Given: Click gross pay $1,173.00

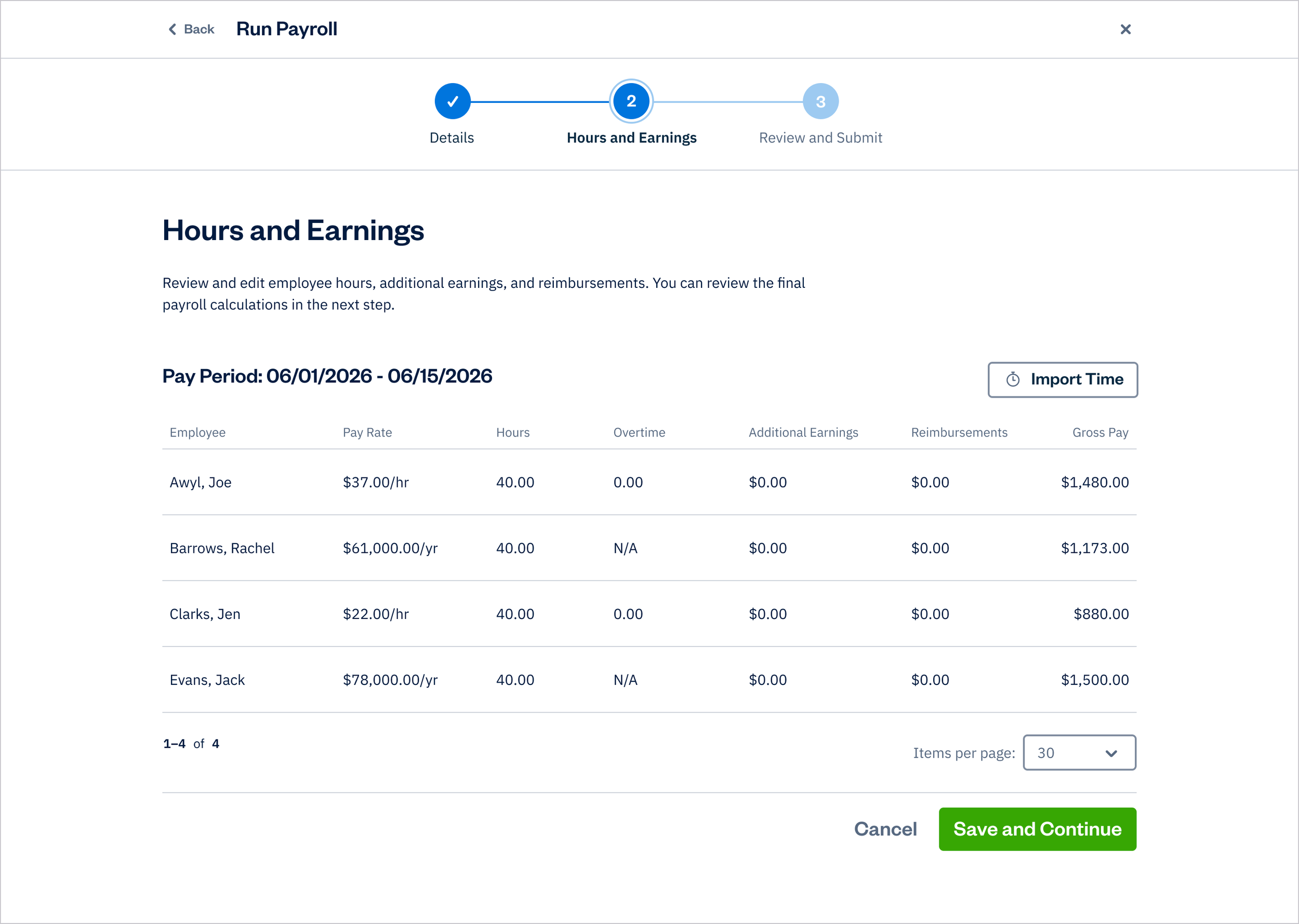Looking at the screenshot, I should [x=1094, y=548].
